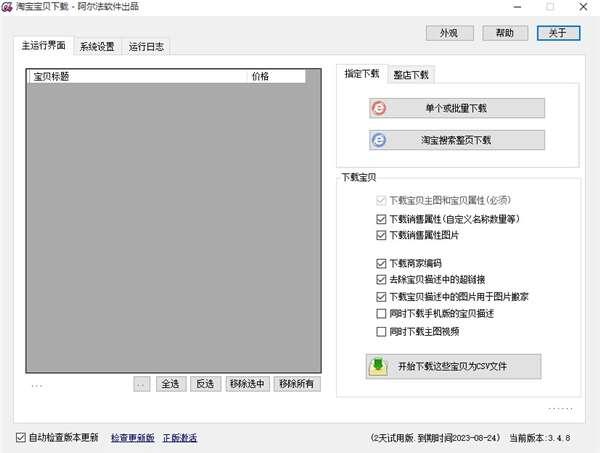Uncheck 去除宝贝描述中的超链接
The height and width of the screenshot is (453, 600).
[381, 280]
